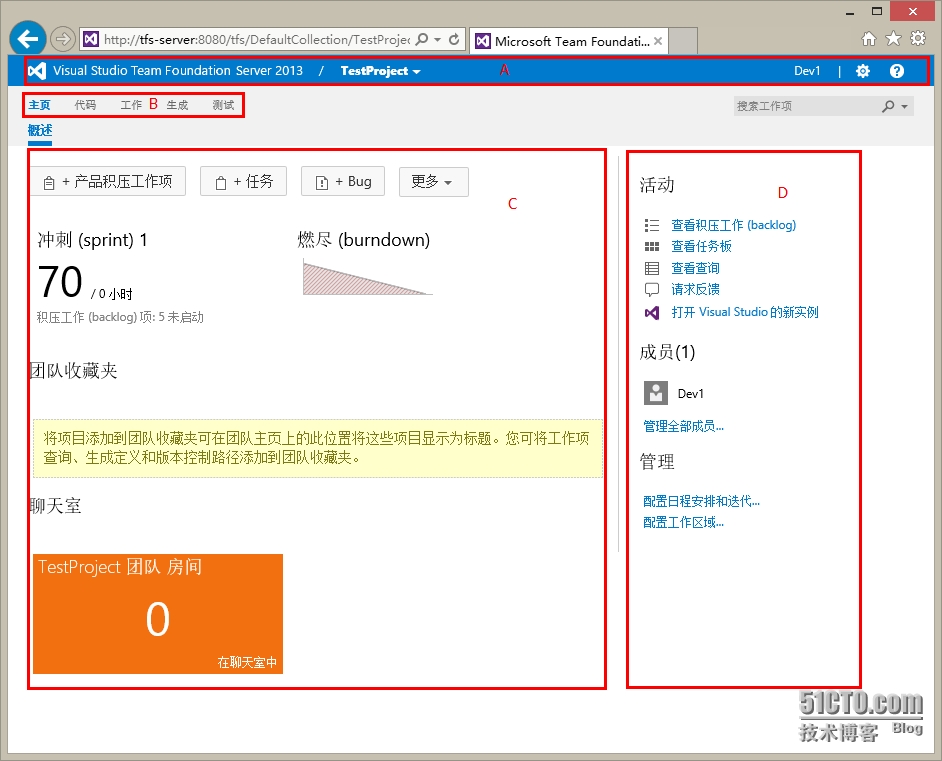Click the 请求反馈 link
This screenshot has height=761, width=942.
695,290
